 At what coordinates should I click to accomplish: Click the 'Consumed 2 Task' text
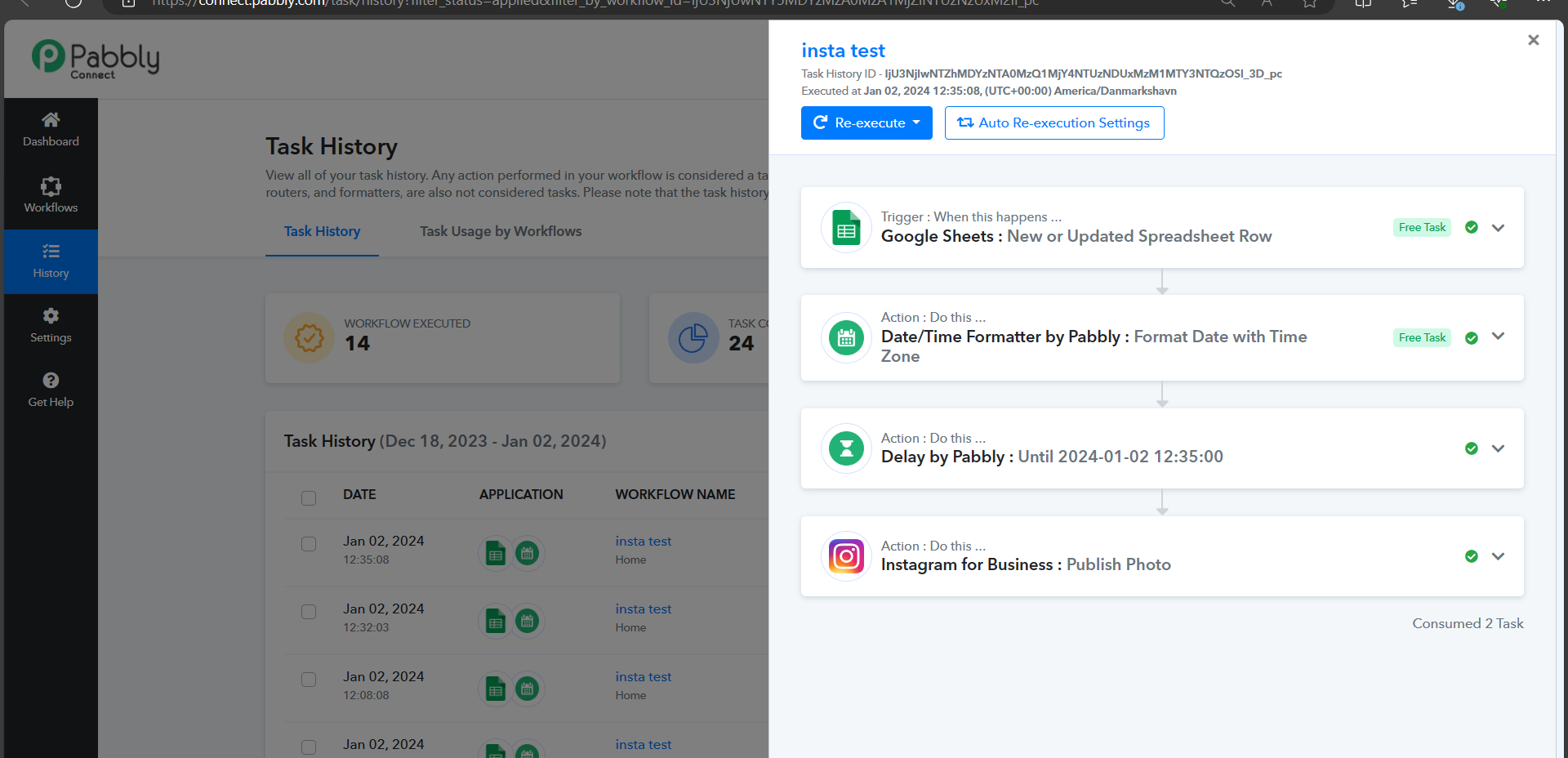[1468, 623]
